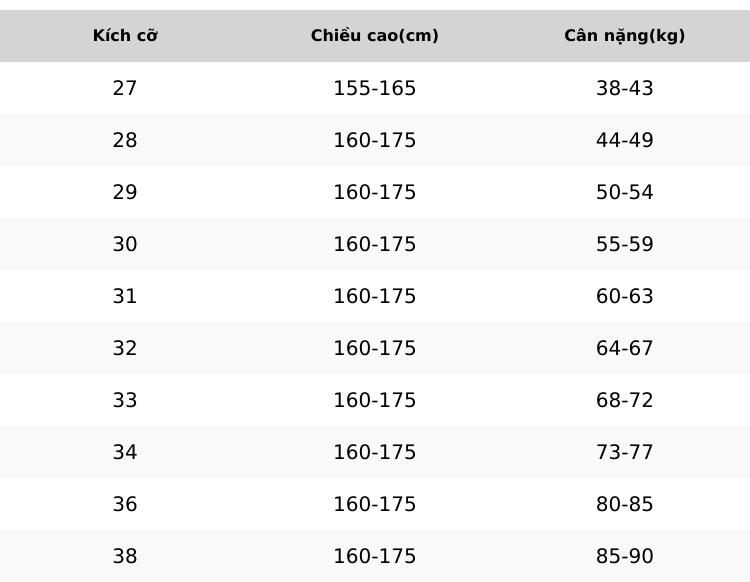Click weight range 50-54
The height and width of the screenshot is (582, 750).
pyautogui.click(x=624, y=192)
